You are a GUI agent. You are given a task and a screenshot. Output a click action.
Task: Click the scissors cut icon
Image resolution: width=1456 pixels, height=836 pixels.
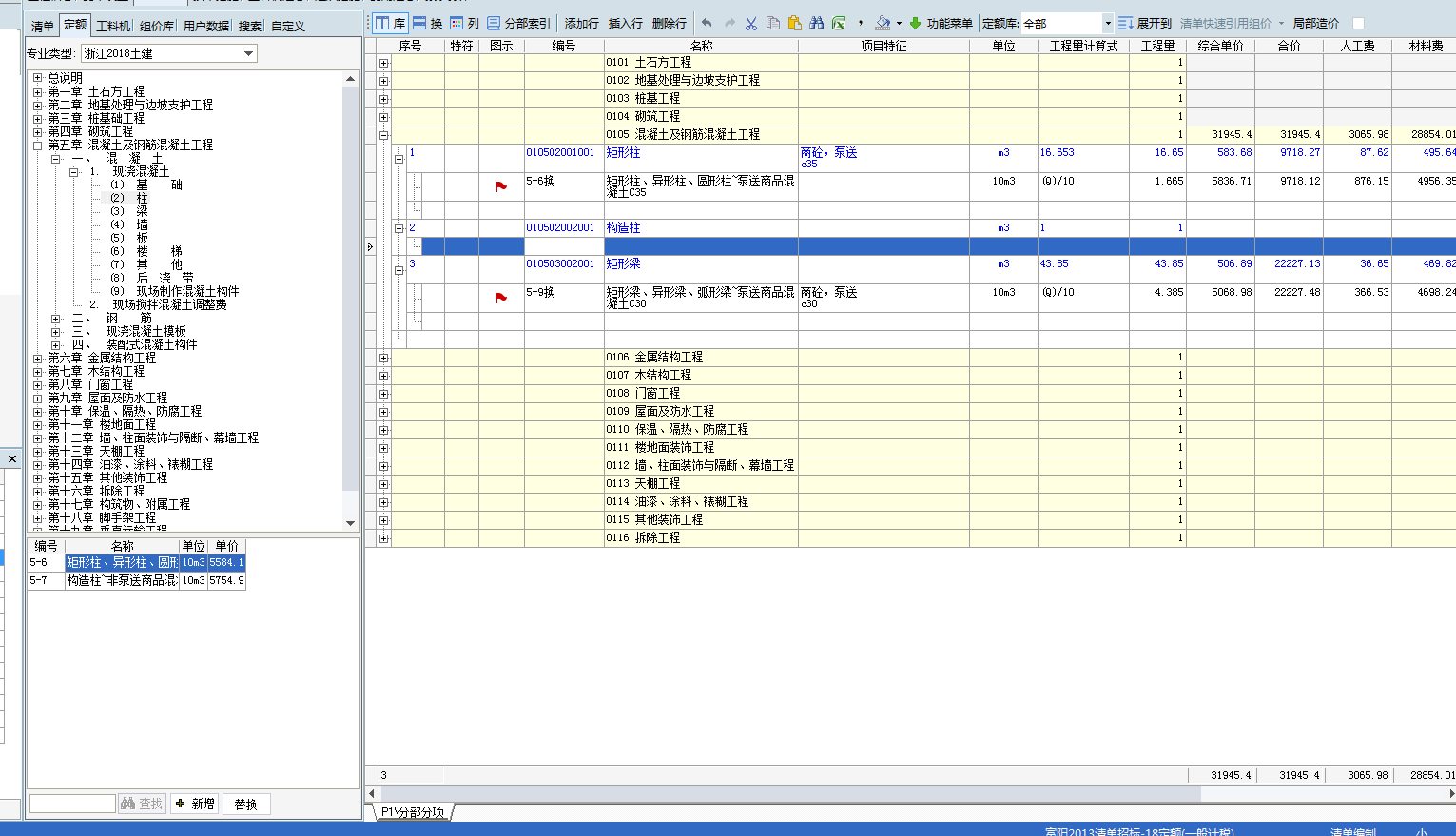pos(751,23)
